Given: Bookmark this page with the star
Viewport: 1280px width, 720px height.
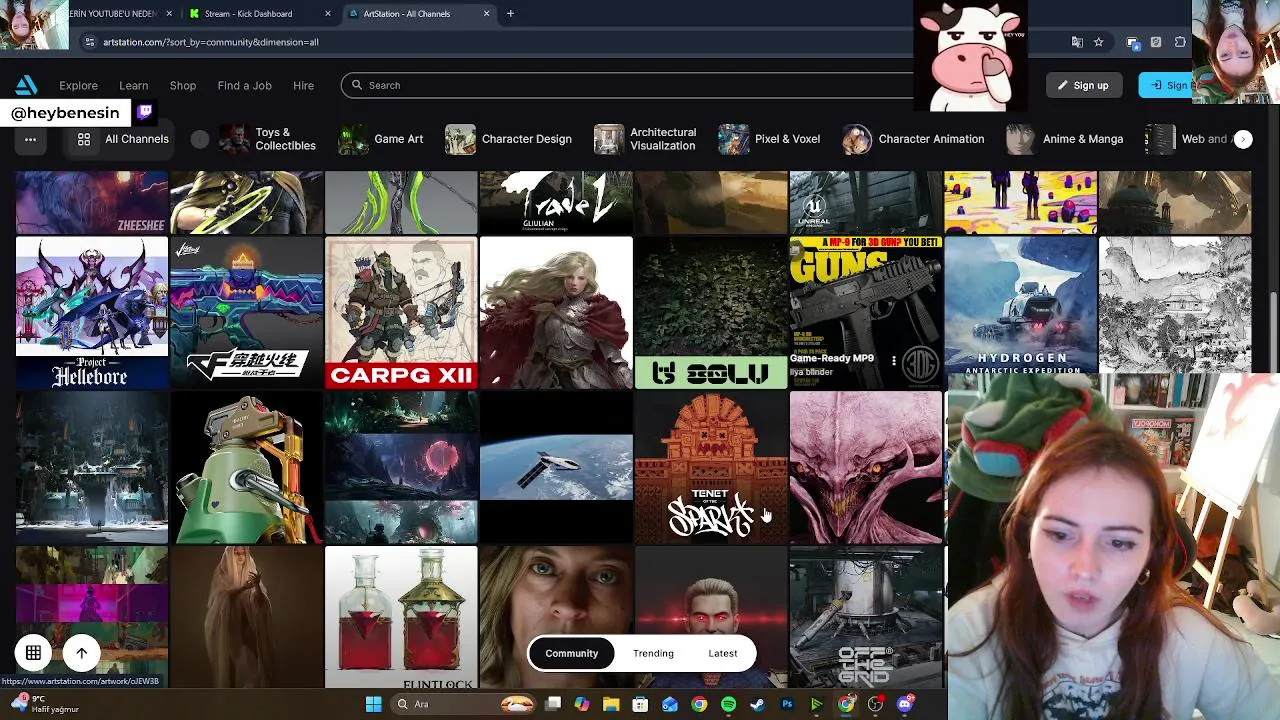Looking at the screenshot, I should [x=1098, y=42].
